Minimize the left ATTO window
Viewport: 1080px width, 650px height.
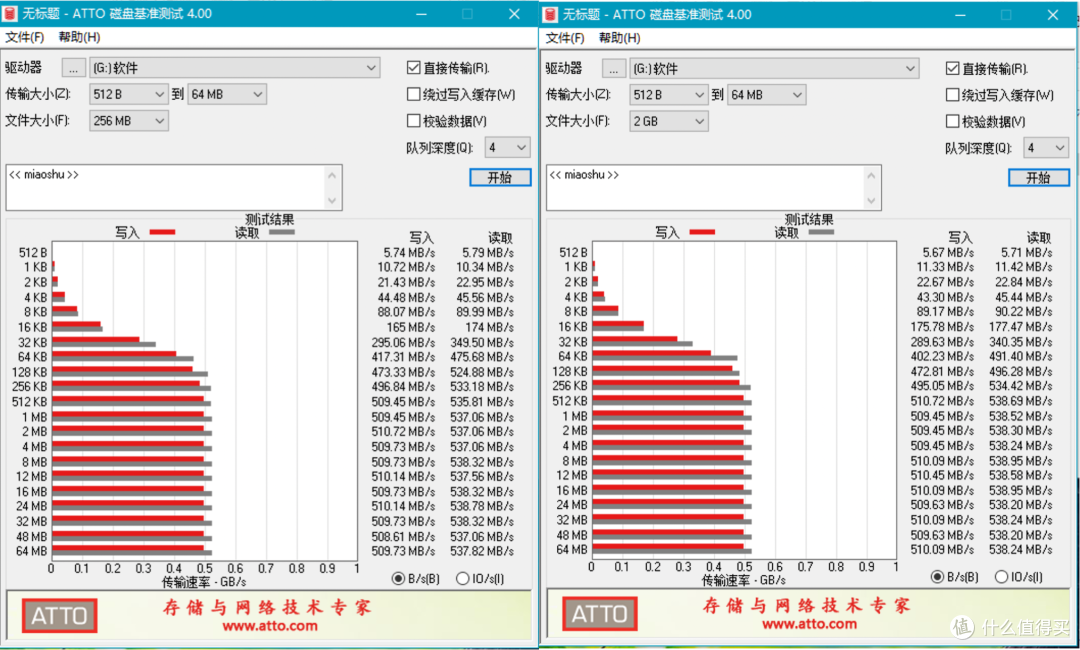[422, 14]
